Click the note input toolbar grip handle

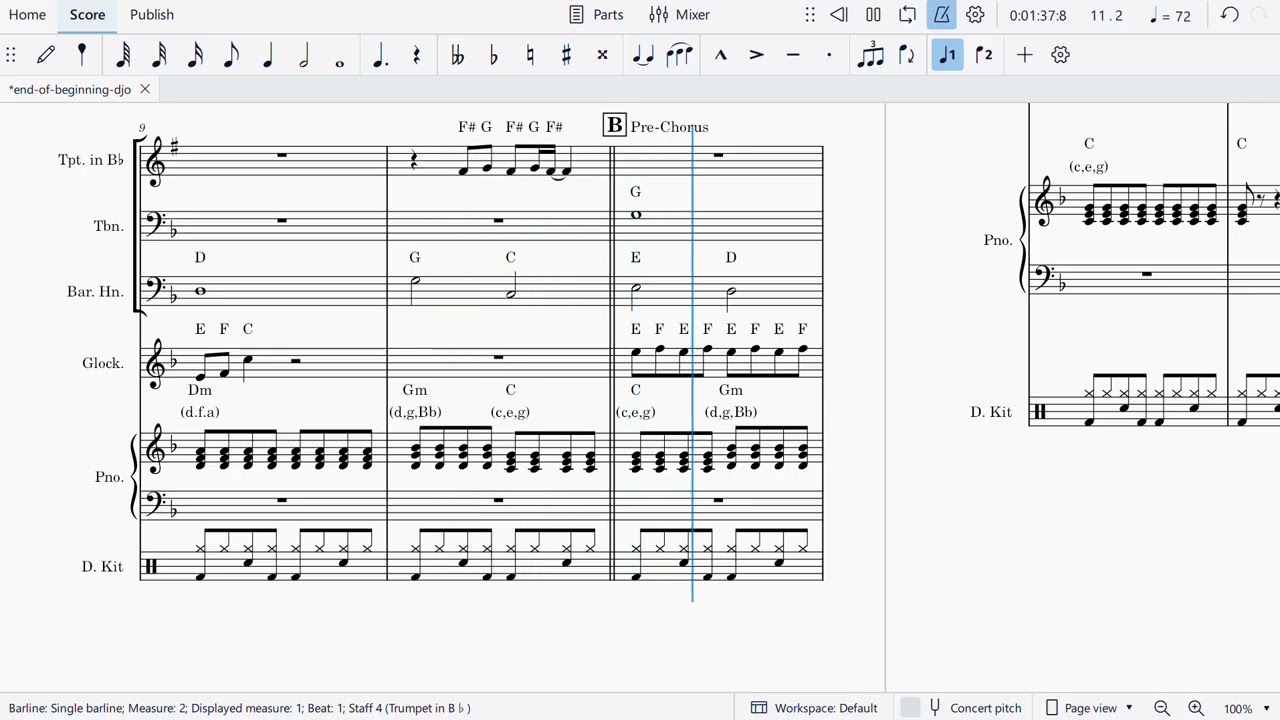tap(10, 55)
